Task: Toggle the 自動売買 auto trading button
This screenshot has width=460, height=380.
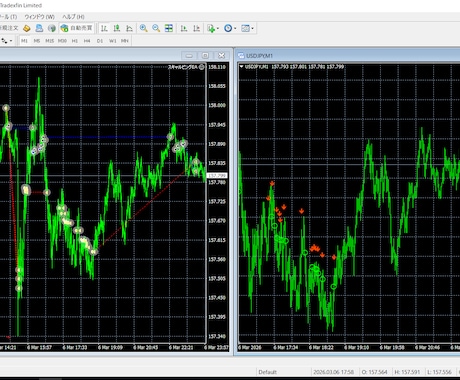Action: [x=76, y=28]
